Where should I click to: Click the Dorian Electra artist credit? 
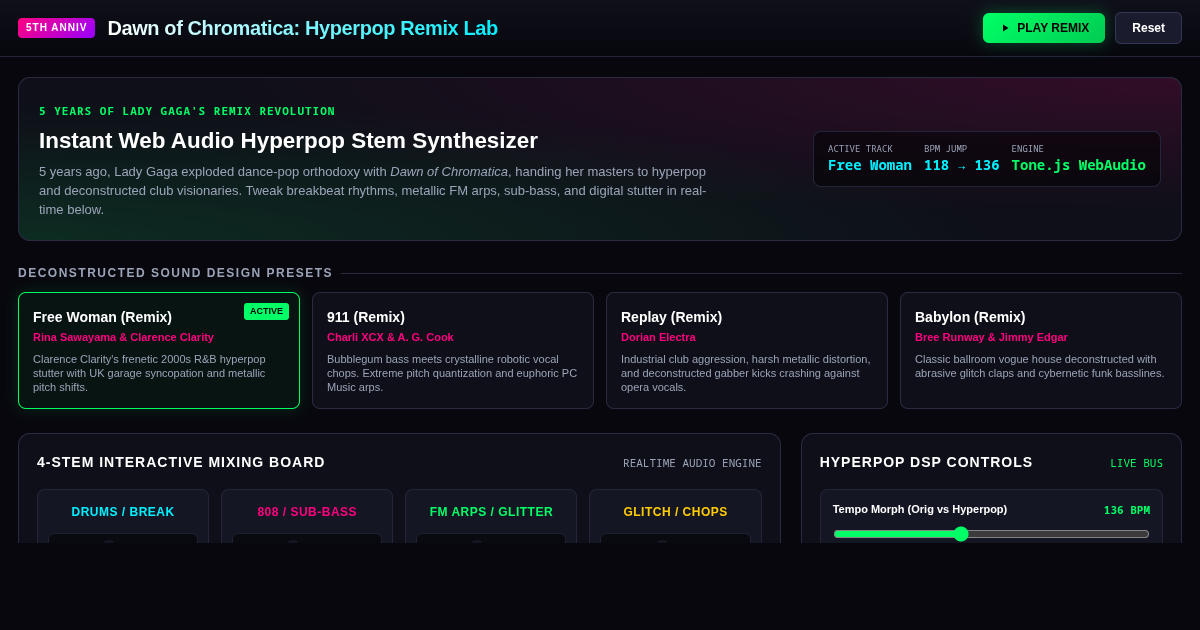(658, 337)
